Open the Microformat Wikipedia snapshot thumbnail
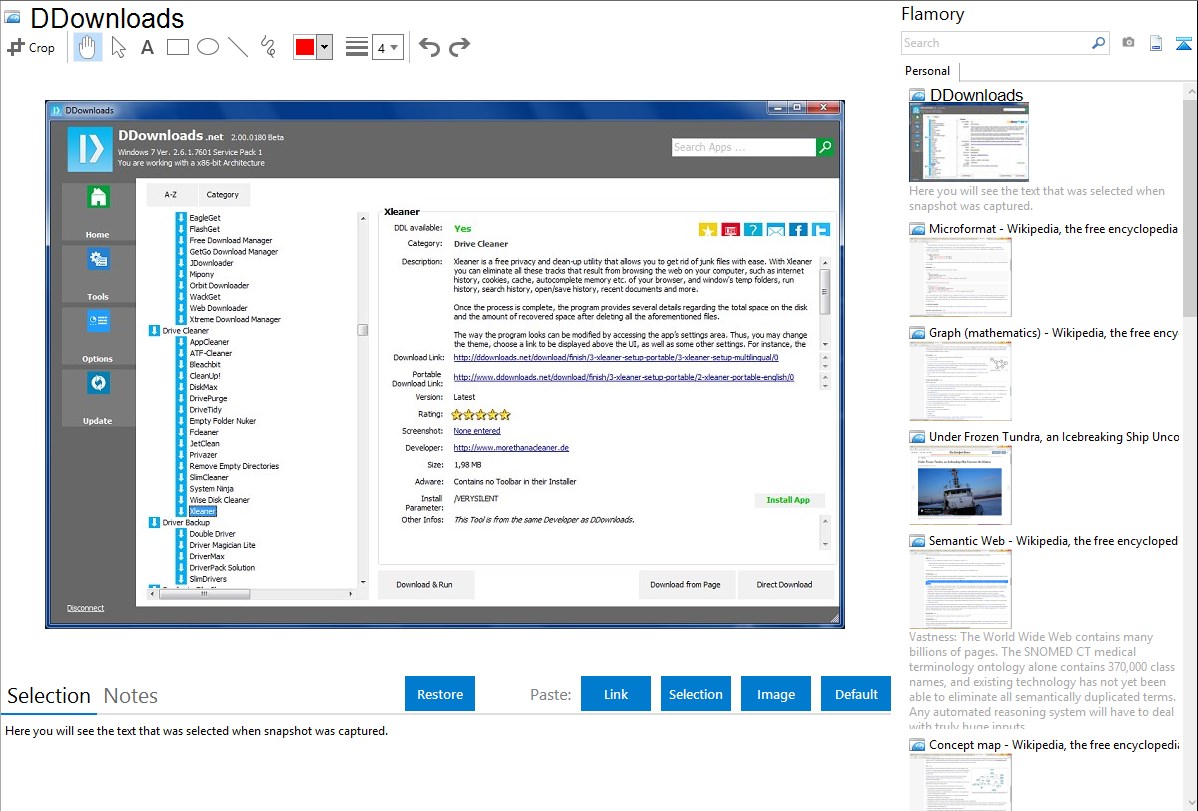The height and width of the screenshot is (811, 1198). [x=960, y=277]
